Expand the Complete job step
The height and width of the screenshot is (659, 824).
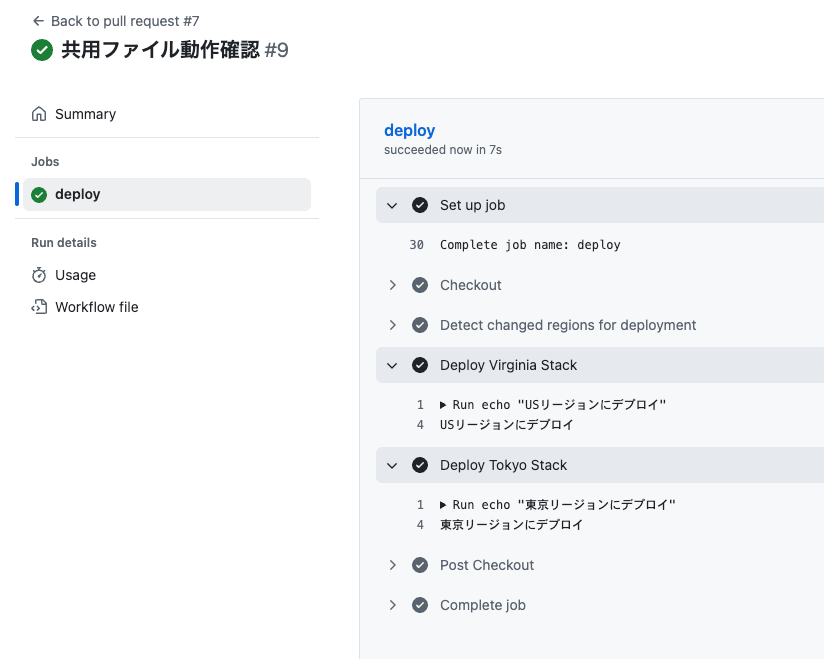tap(393, 605)
